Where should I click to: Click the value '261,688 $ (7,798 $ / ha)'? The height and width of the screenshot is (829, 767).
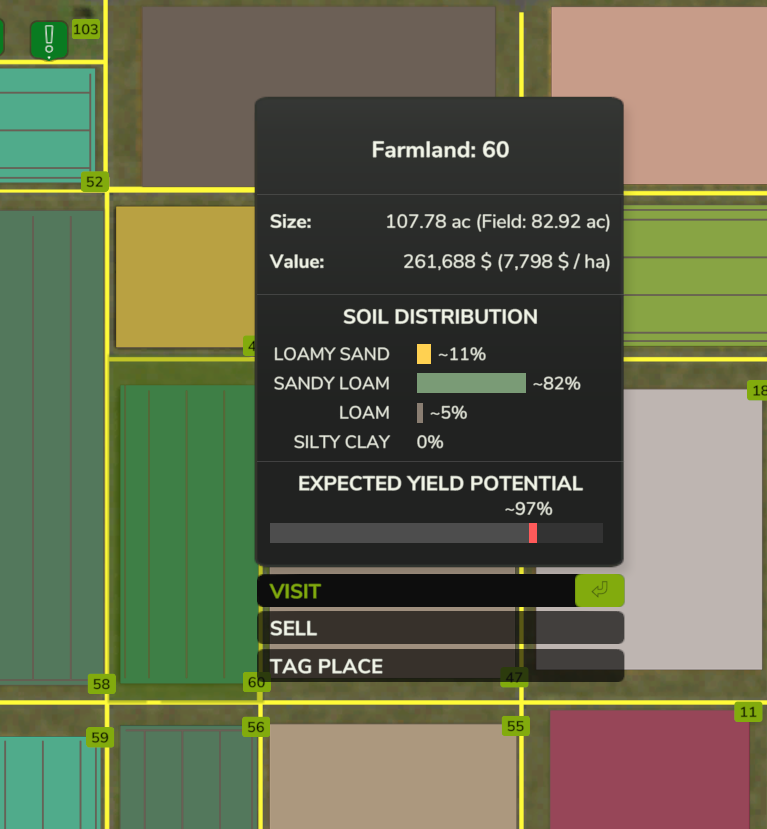pos(507,261)
